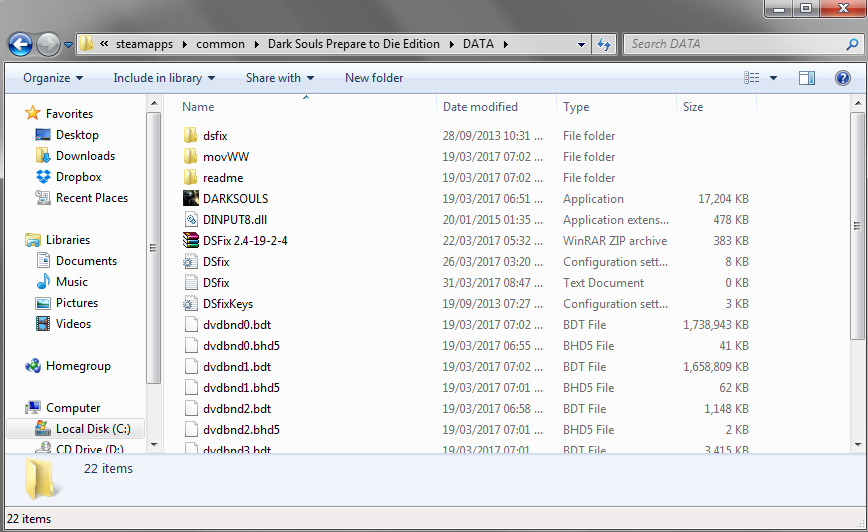This screenshot has width=868, height=532.
Task: Expand the arrow after 'steamapps' breadcrumb
Action: click(x=184, y=44)
